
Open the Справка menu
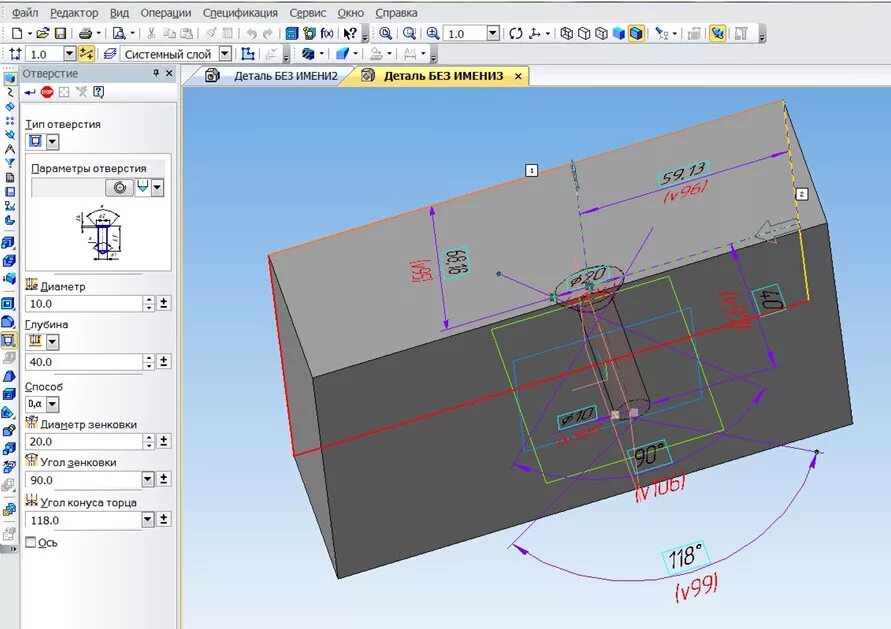396,13
